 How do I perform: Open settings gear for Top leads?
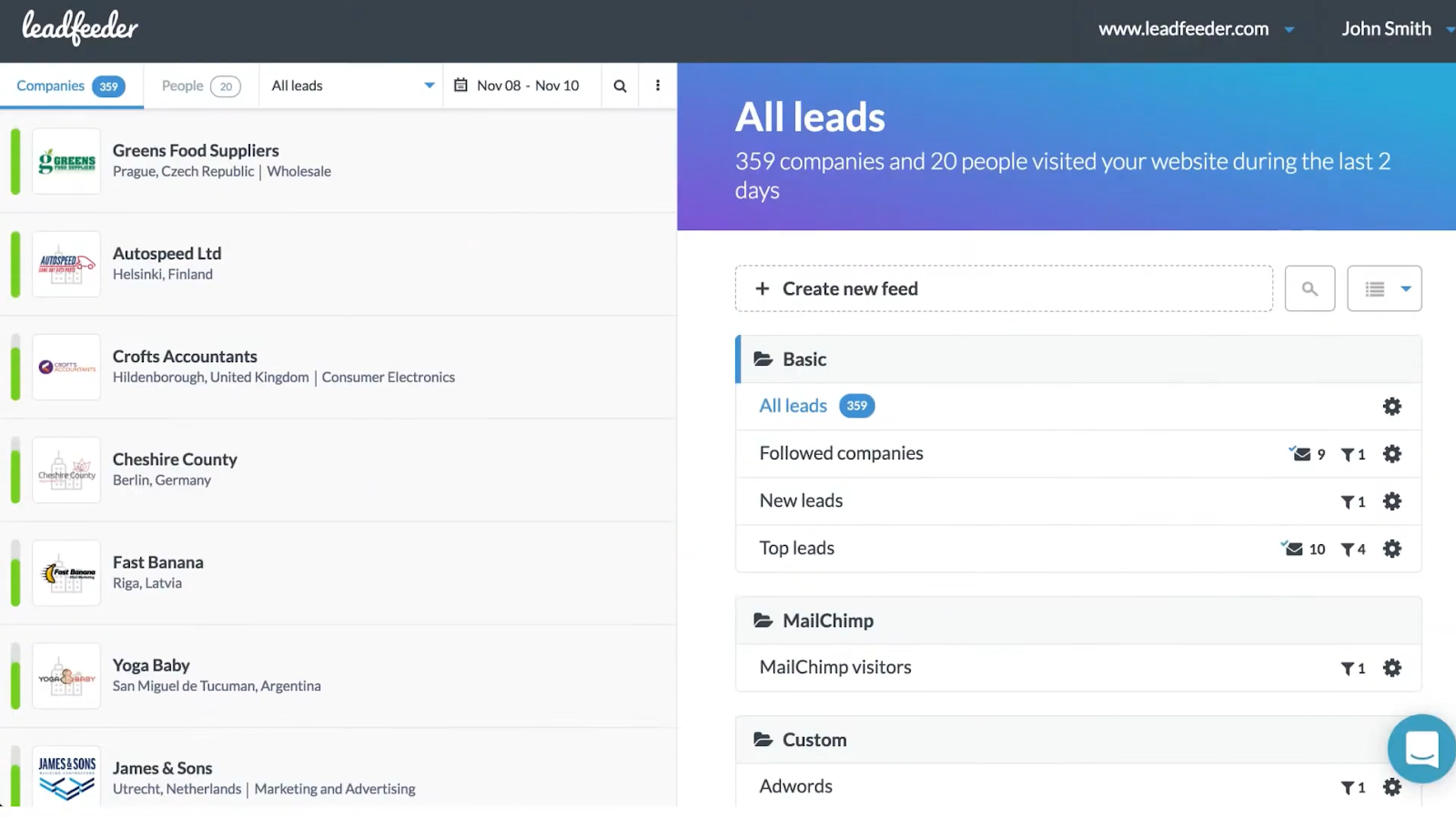click(1391, 549)
